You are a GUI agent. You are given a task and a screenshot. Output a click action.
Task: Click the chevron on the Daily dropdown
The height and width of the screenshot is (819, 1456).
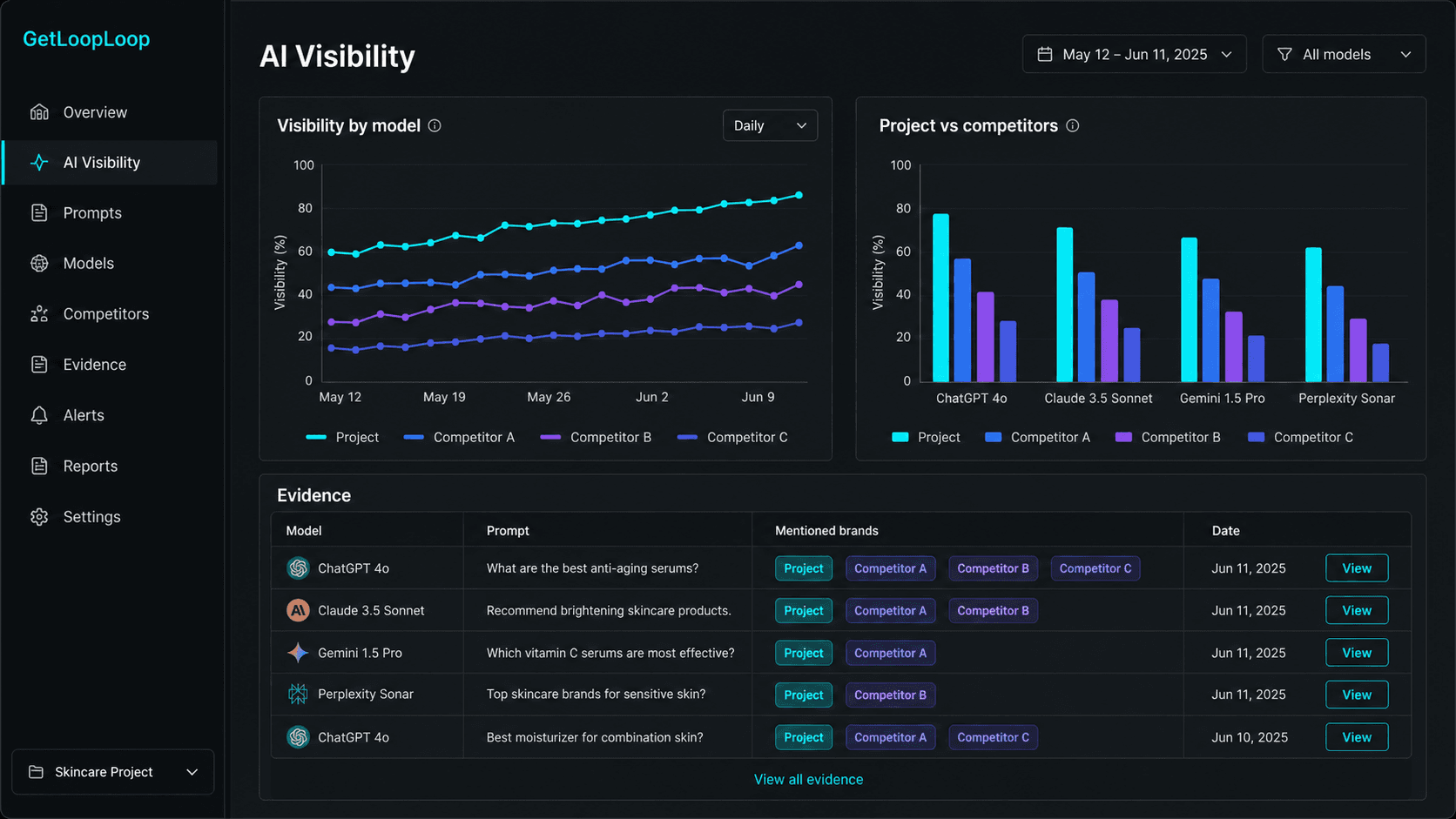[x=801, y=126]
